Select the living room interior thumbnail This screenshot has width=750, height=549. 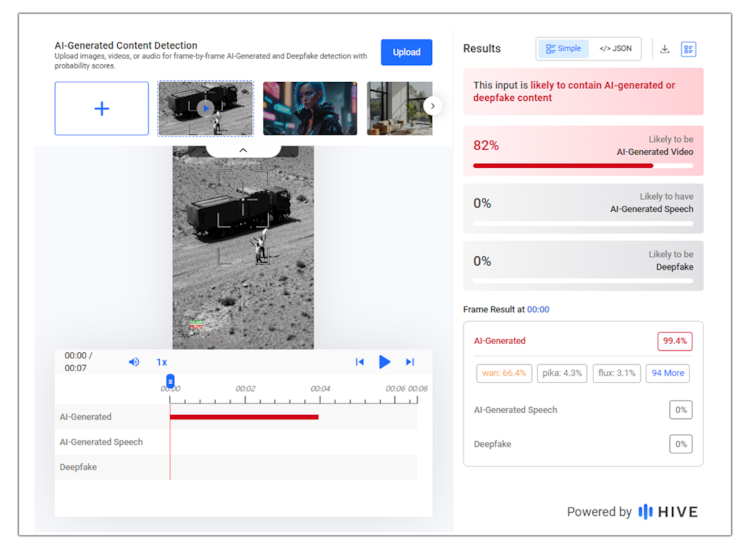click(x=399, y=108)
